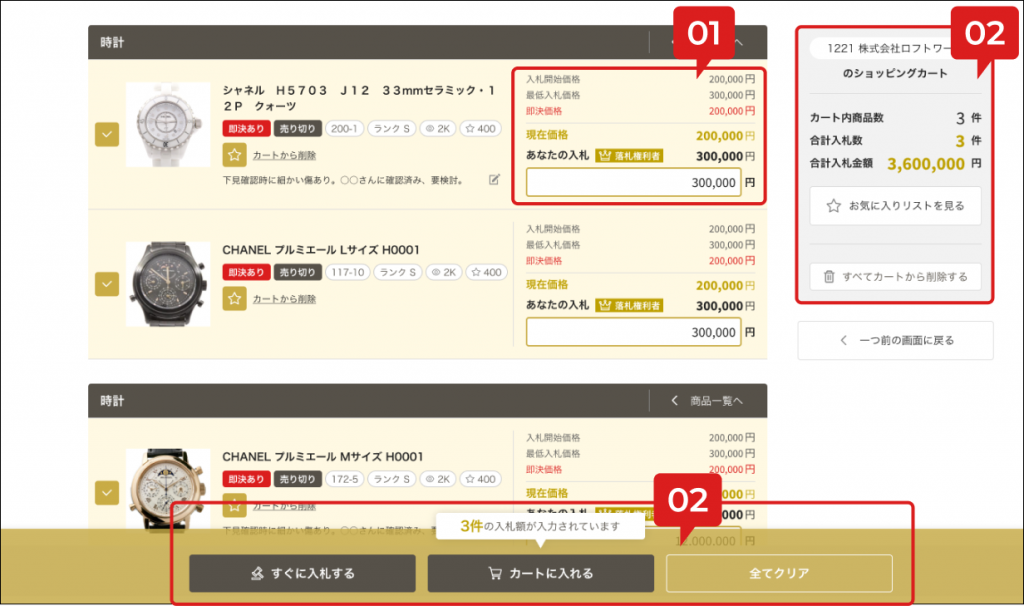The image size is (1024, 606).
Task: Open the gold プルミエール Mサイズ watch thumbnail
Action: [x=168, y=490]
